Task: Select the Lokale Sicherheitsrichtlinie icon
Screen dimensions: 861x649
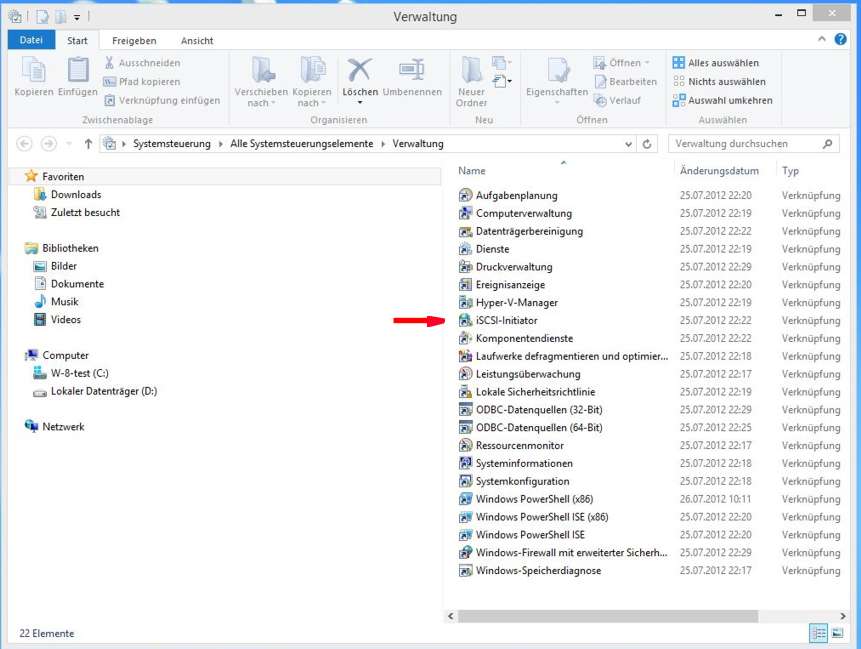Action: (465, 392)
